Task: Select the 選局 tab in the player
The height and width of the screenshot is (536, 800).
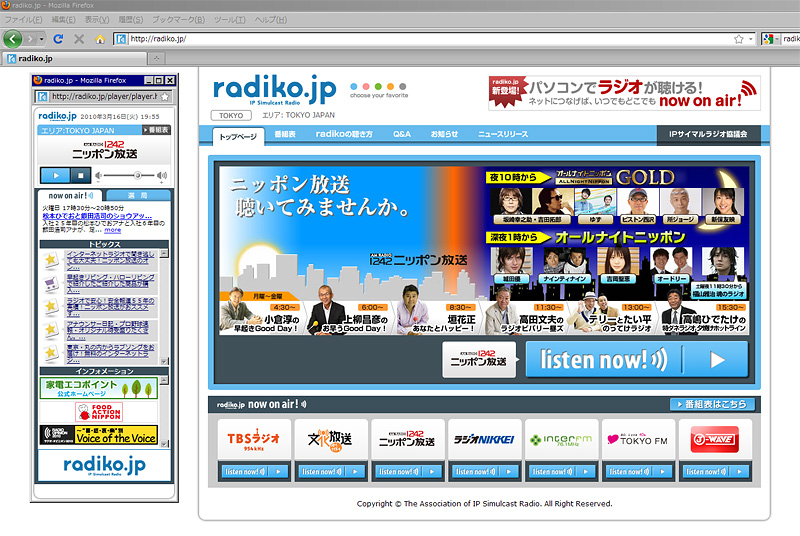Action: tap(137, 195)
